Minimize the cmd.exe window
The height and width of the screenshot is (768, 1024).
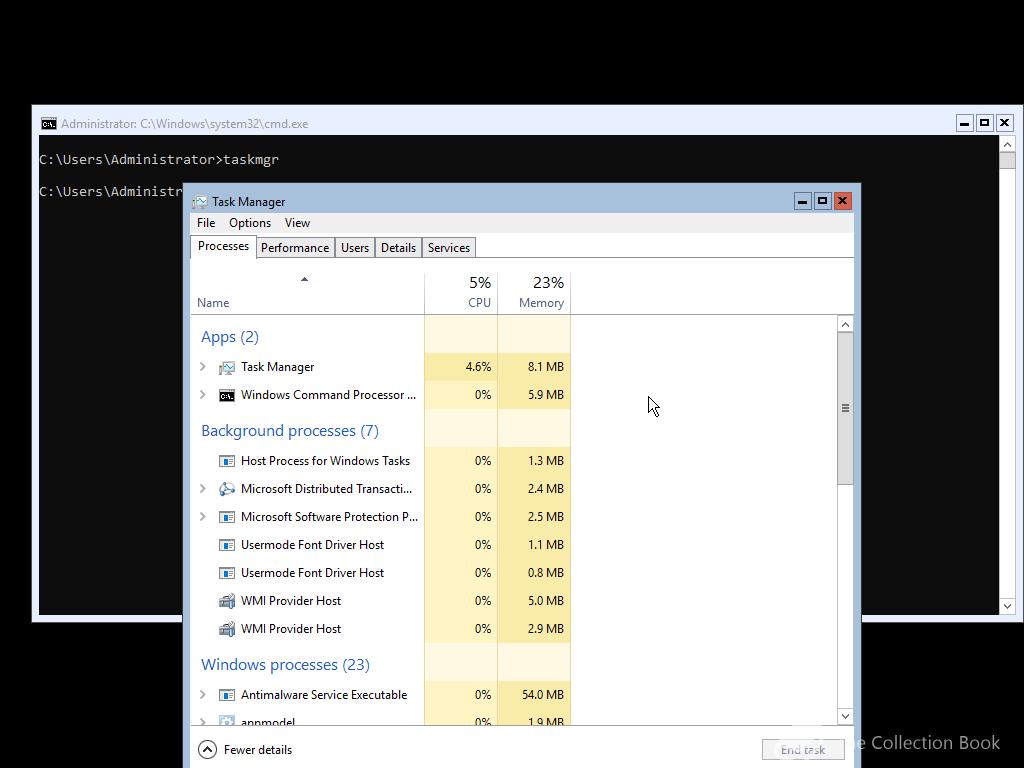[x=965, y=123]
